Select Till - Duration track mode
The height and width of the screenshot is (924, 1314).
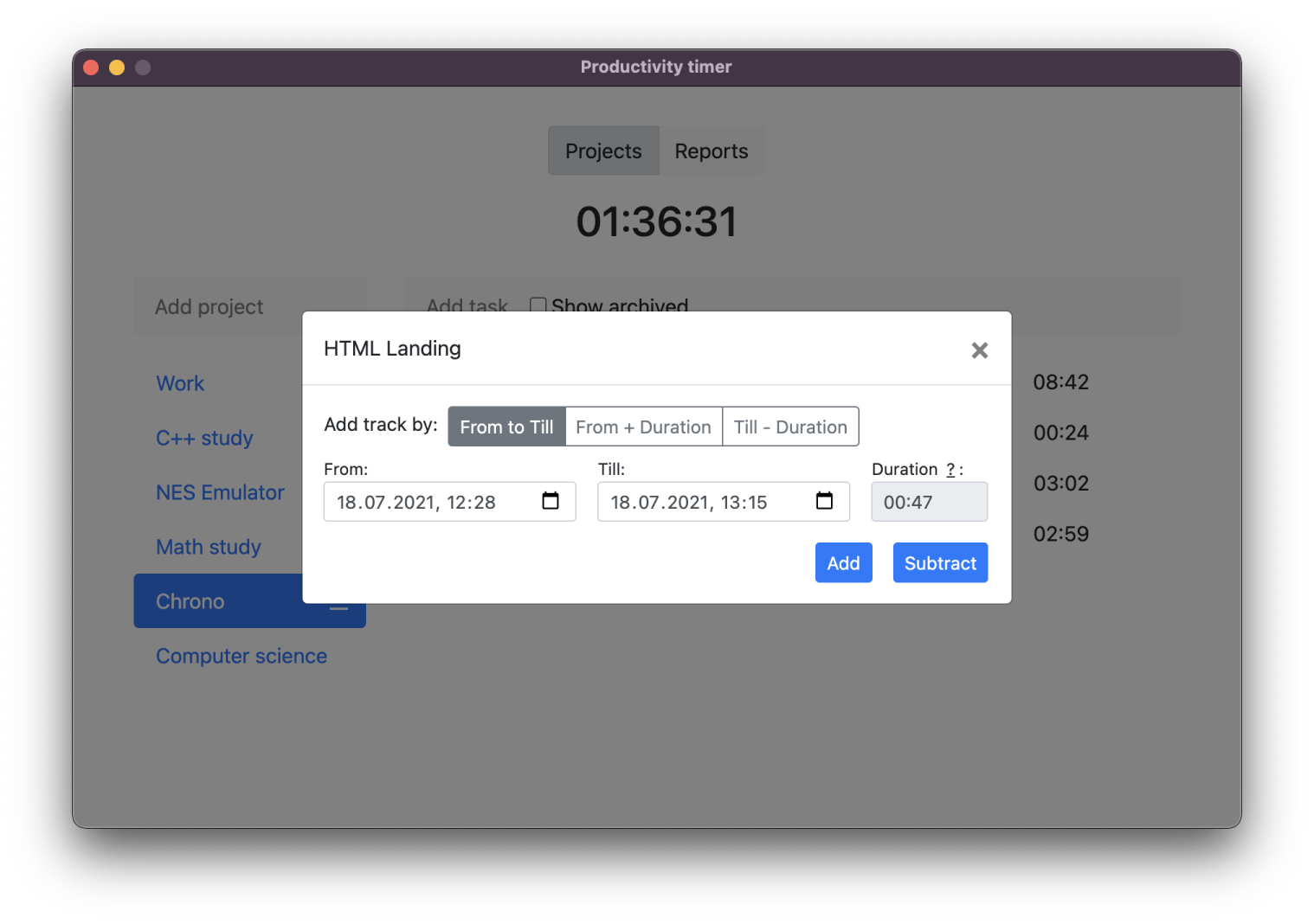point(790,427)
